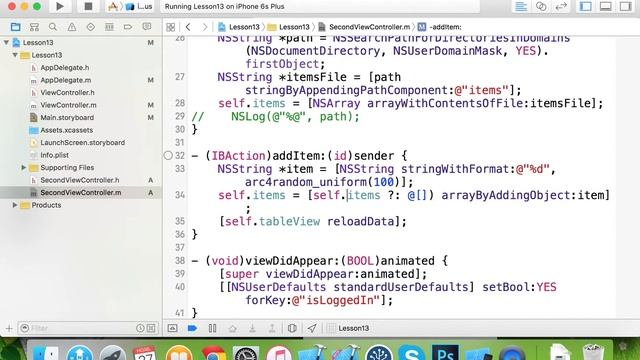Open Assets.xcassets catalog
This screenshot has width=640, height=360.
click(67, 130)
